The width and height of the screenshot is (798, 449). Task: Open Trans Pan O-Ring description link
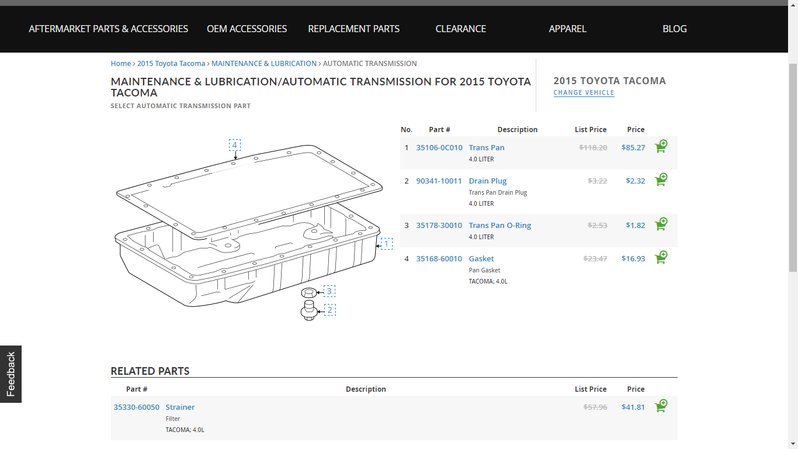coord(500,225)
